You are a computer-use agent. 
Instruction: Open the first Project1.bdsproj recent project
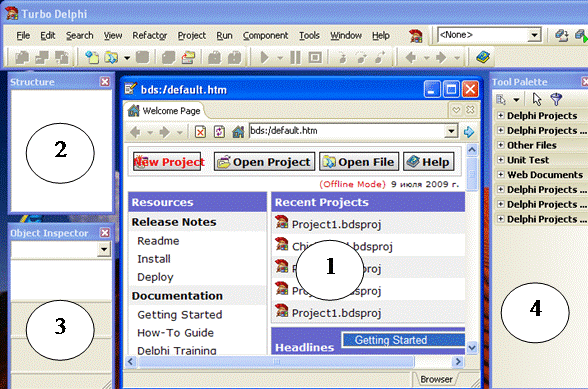tap(336, 224)
